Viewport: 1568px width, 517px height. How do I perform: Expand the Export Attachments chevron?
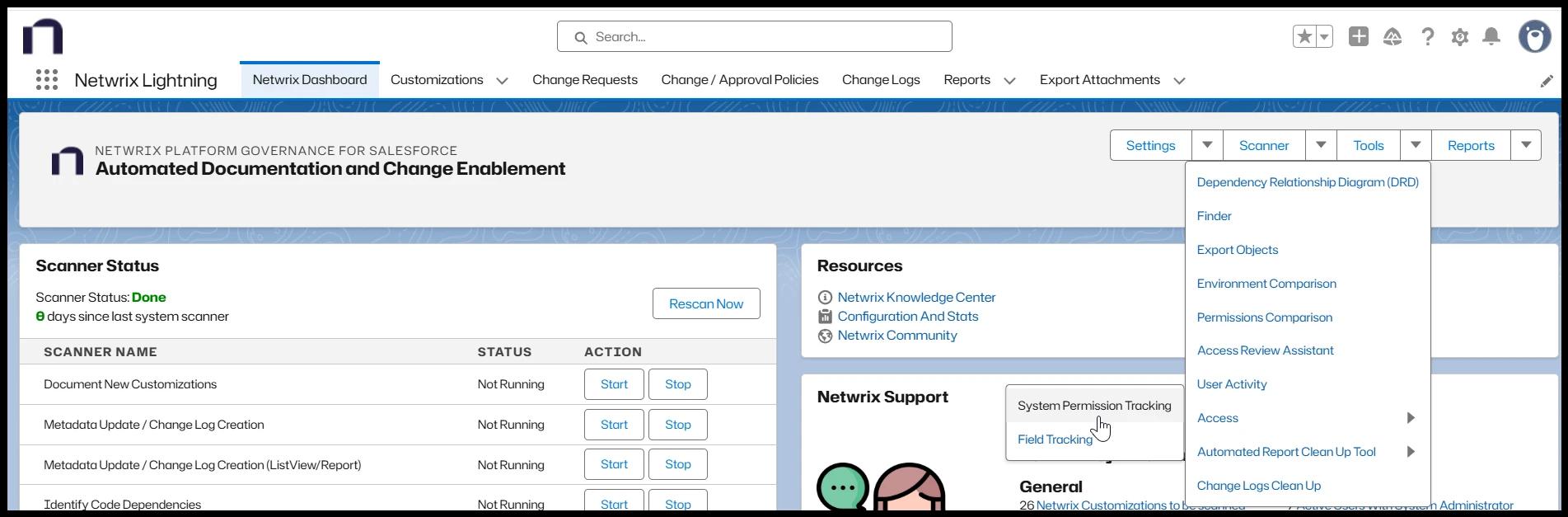coord(1179,81)
